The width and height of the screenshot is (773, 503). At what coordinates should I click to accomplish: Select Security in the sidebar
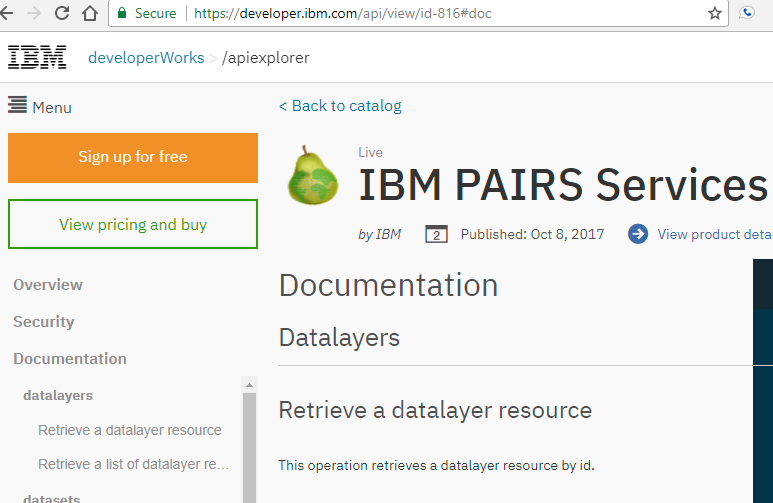point(43,322)
